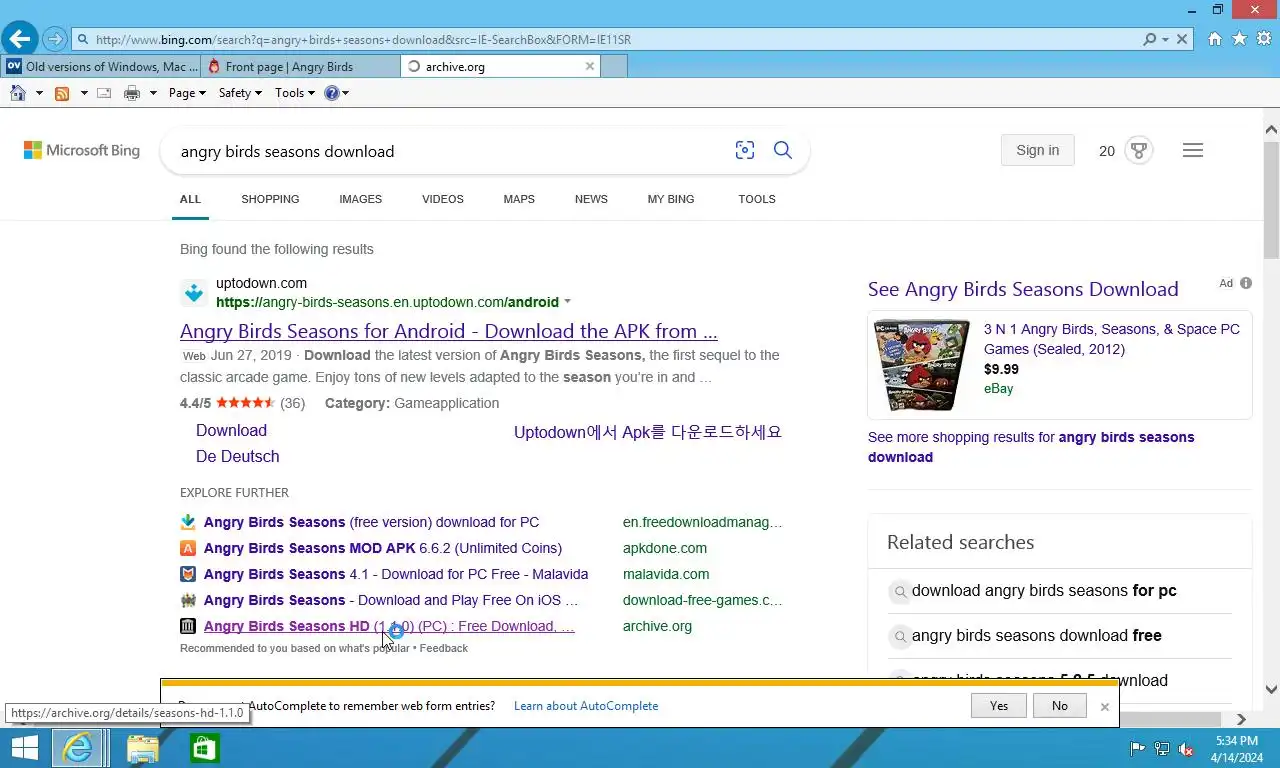Expand the address bar search dropdown arrow
This screenshot has width=1280, height=768.
1165,40
